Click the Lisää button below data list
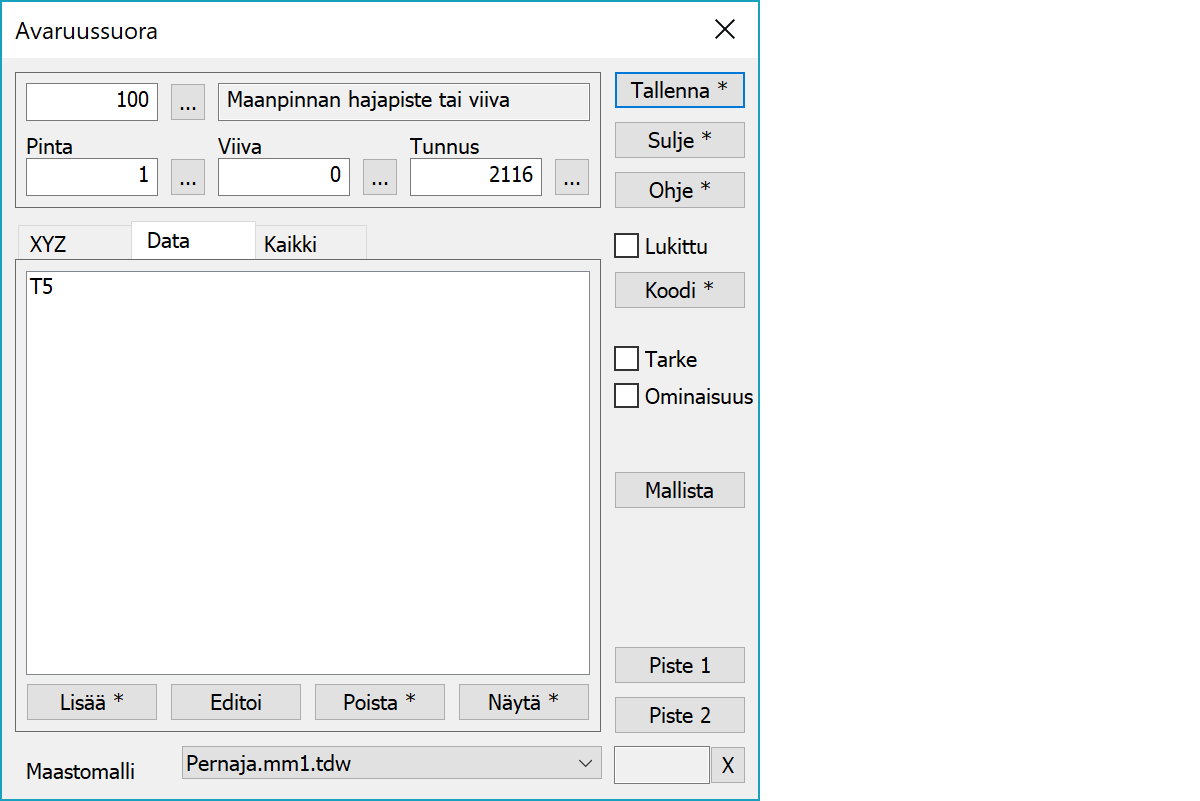Image resolution: width=1200 pixels, height=801 pixels. (92, 702)
